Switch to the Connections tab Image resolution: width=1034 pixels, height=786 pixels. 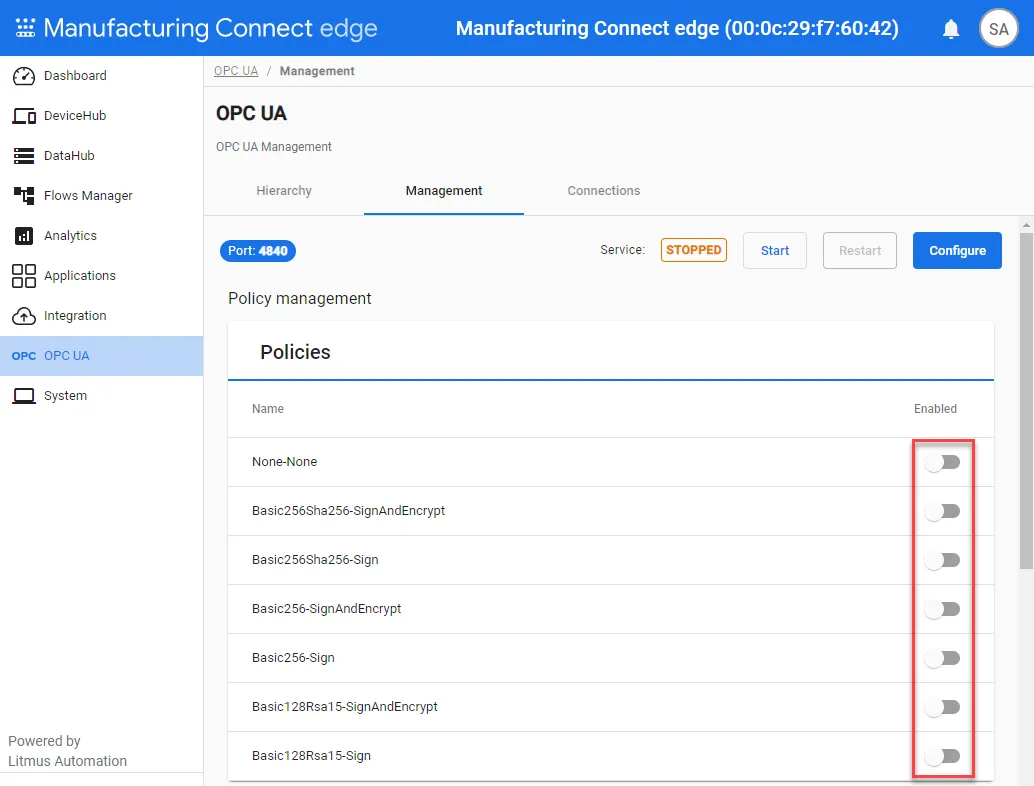click(x=603, y=191)
